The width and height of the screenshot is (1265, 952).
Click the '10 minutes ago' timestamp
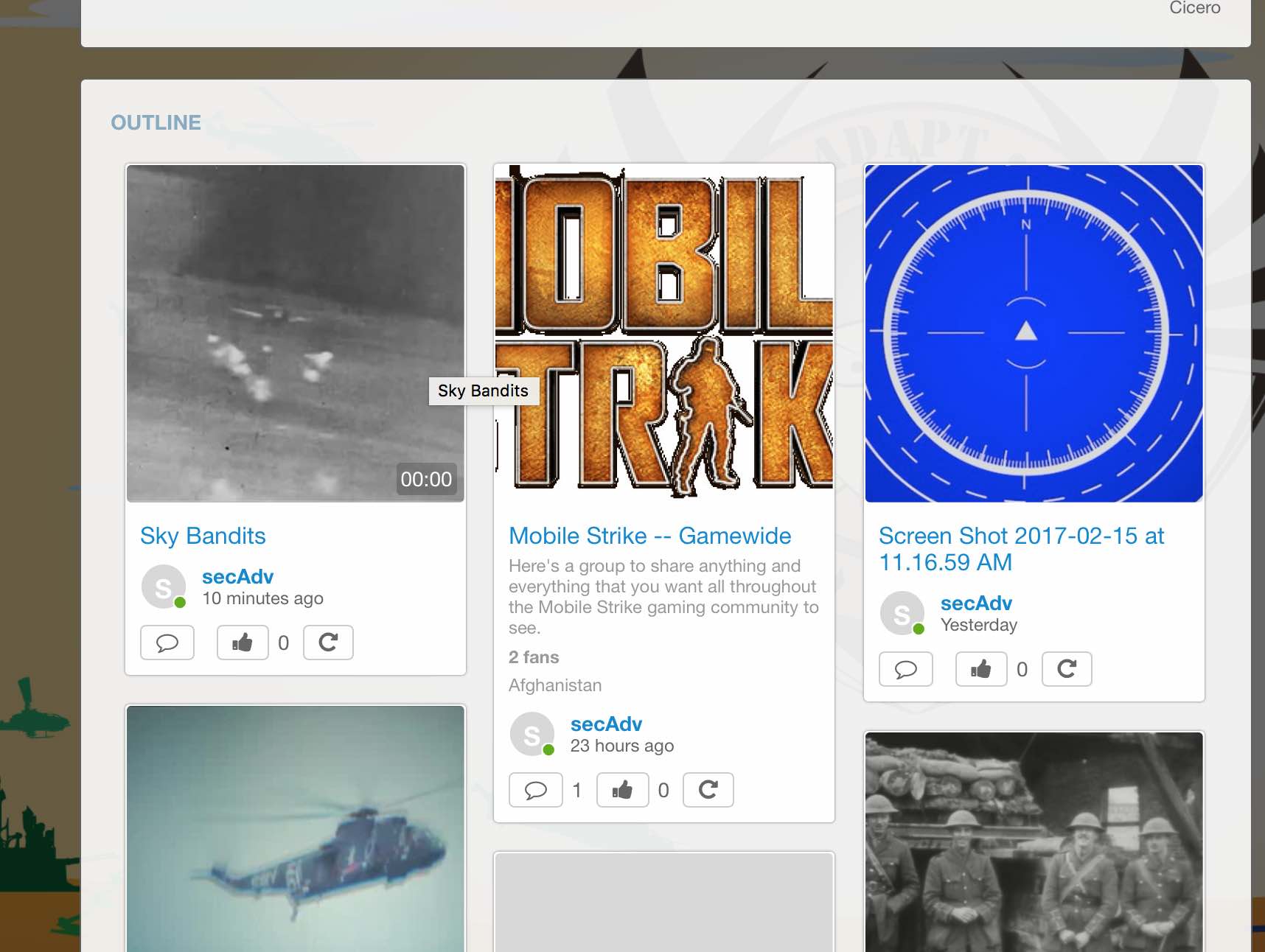click(x=262, y=599)
